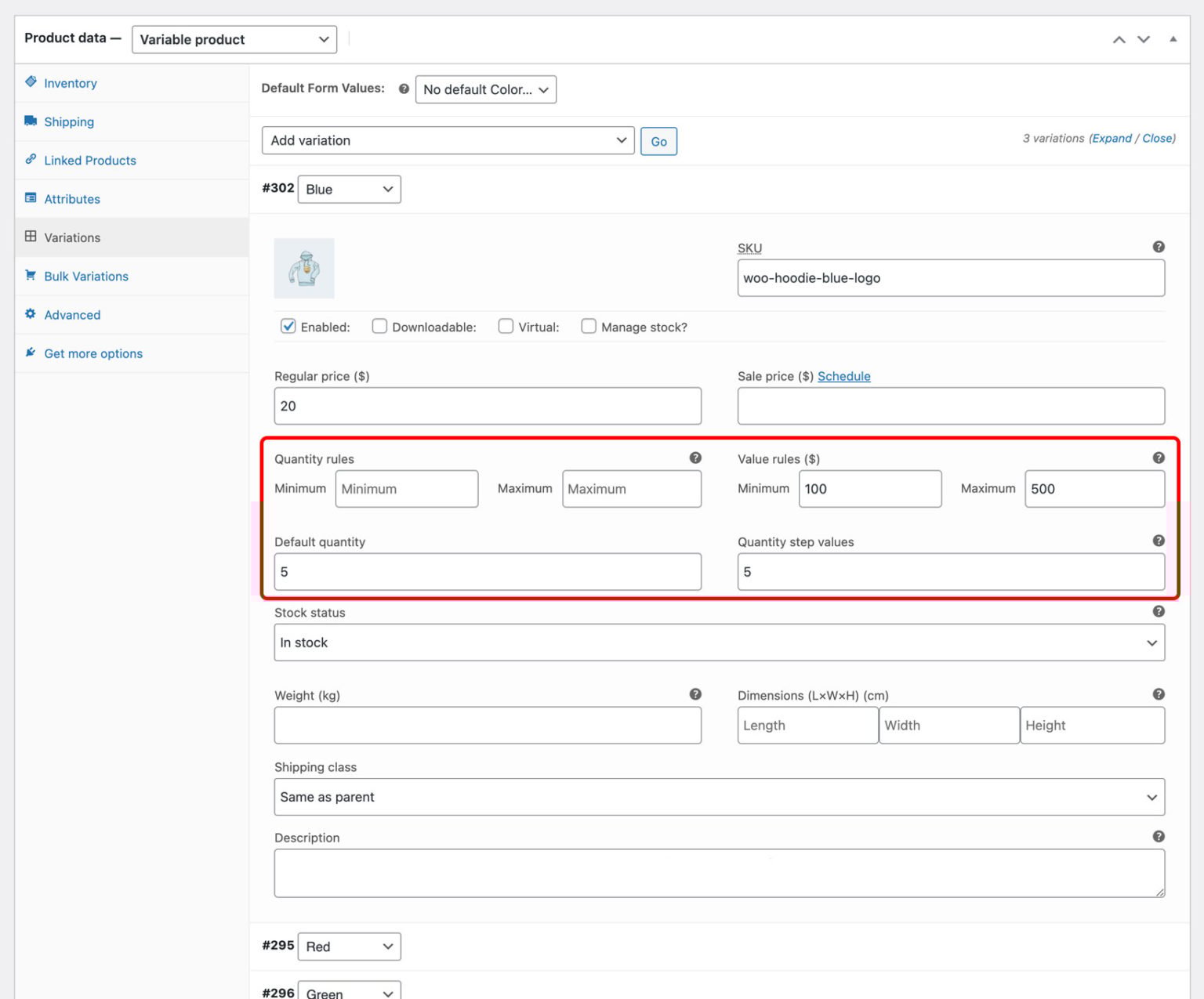Viewport: 1204px width, 999px height.
Task: Open Attributes using its list icon
Action: click(x=31, y=197)
